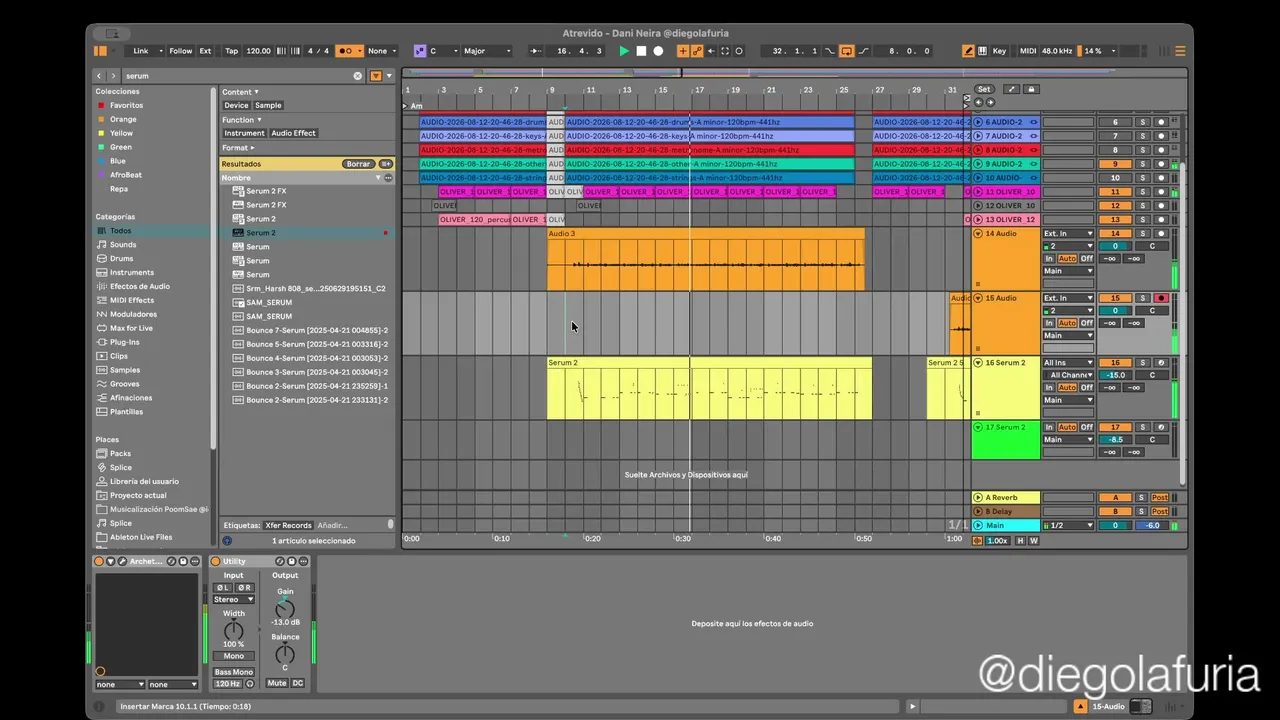Toggle Punch-In switch

click(831, 51)
